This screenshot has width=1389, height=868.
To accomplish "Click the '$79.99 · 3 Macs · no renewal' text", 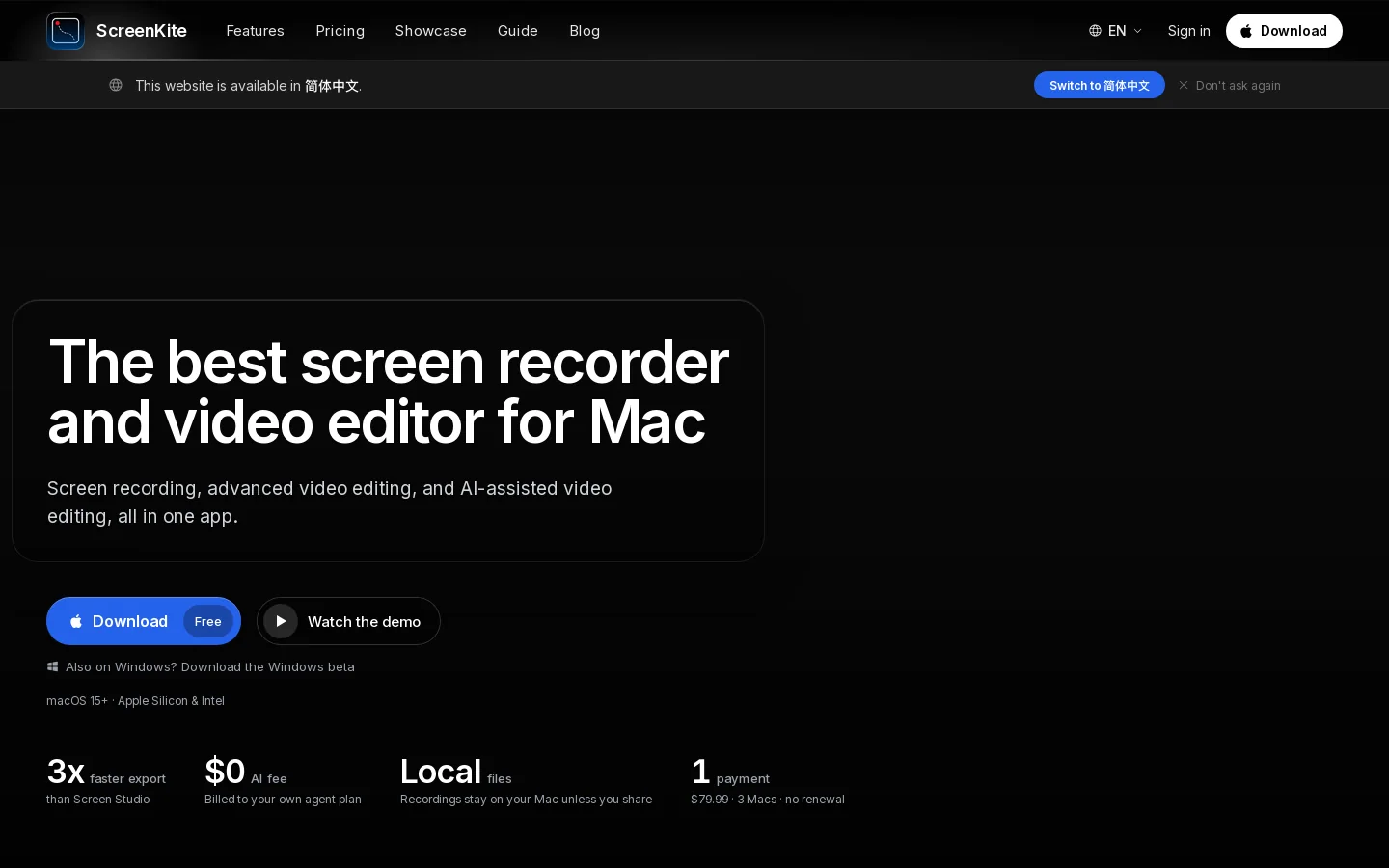I will [768, 800].
